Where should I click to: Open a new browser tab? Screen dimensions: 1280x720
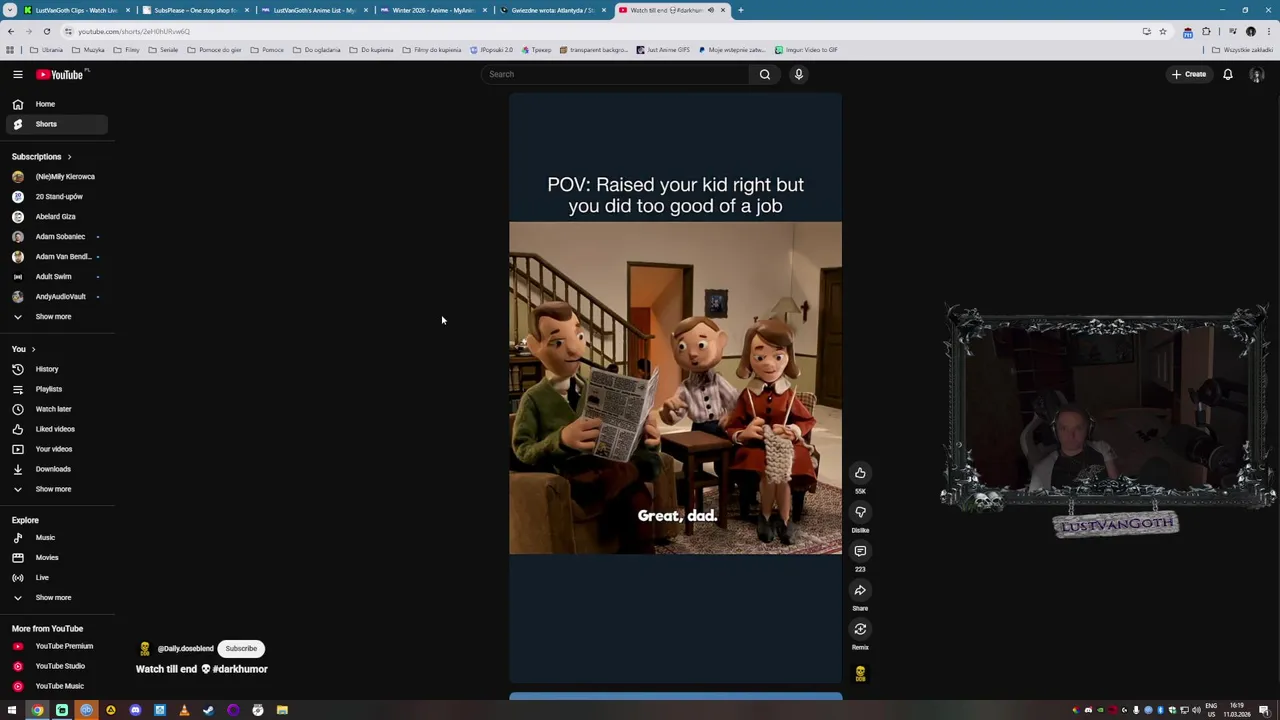740,10
